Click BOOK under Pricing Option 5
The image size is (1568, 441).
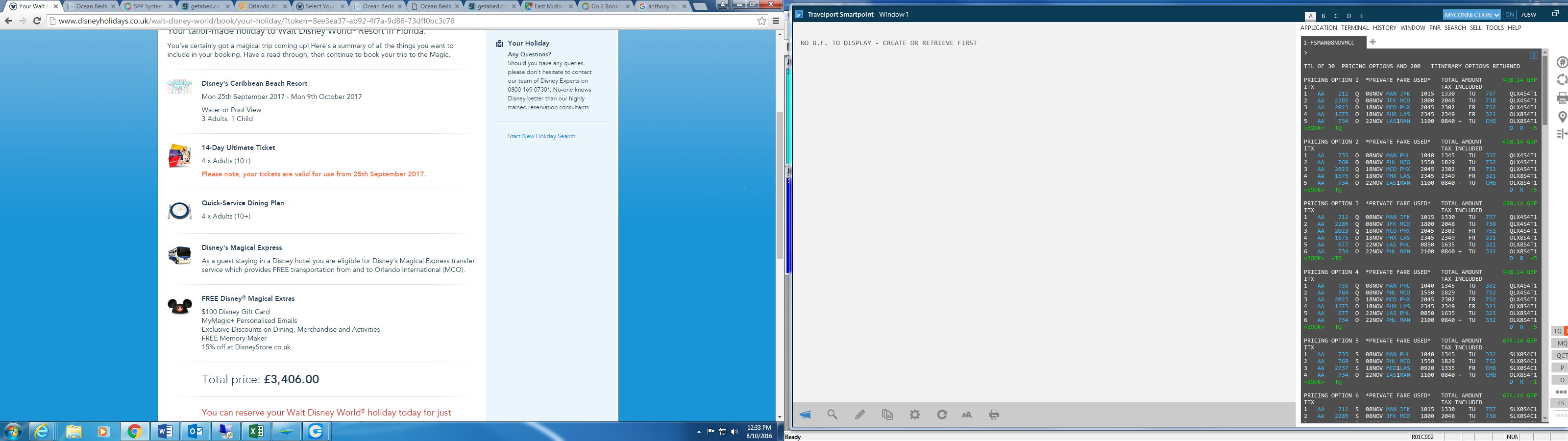[x=1314, y=382]
